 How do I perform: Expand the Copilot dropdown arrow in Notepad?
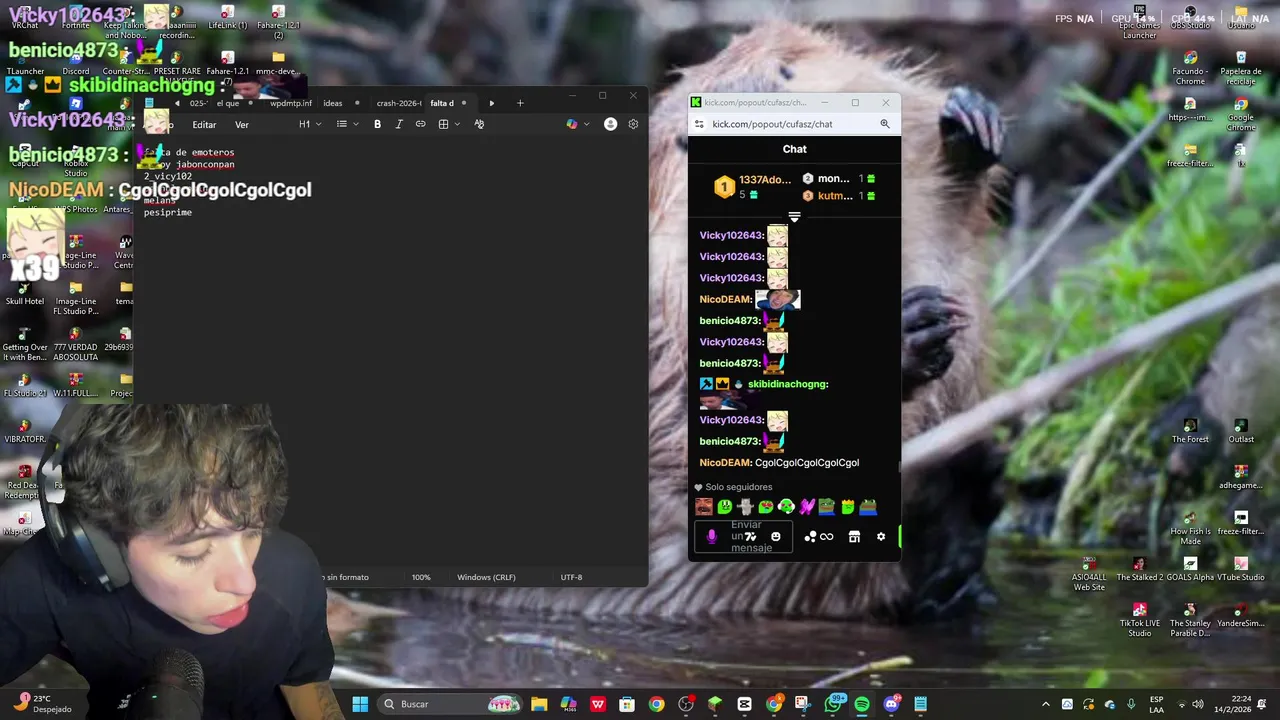[586, 124]
